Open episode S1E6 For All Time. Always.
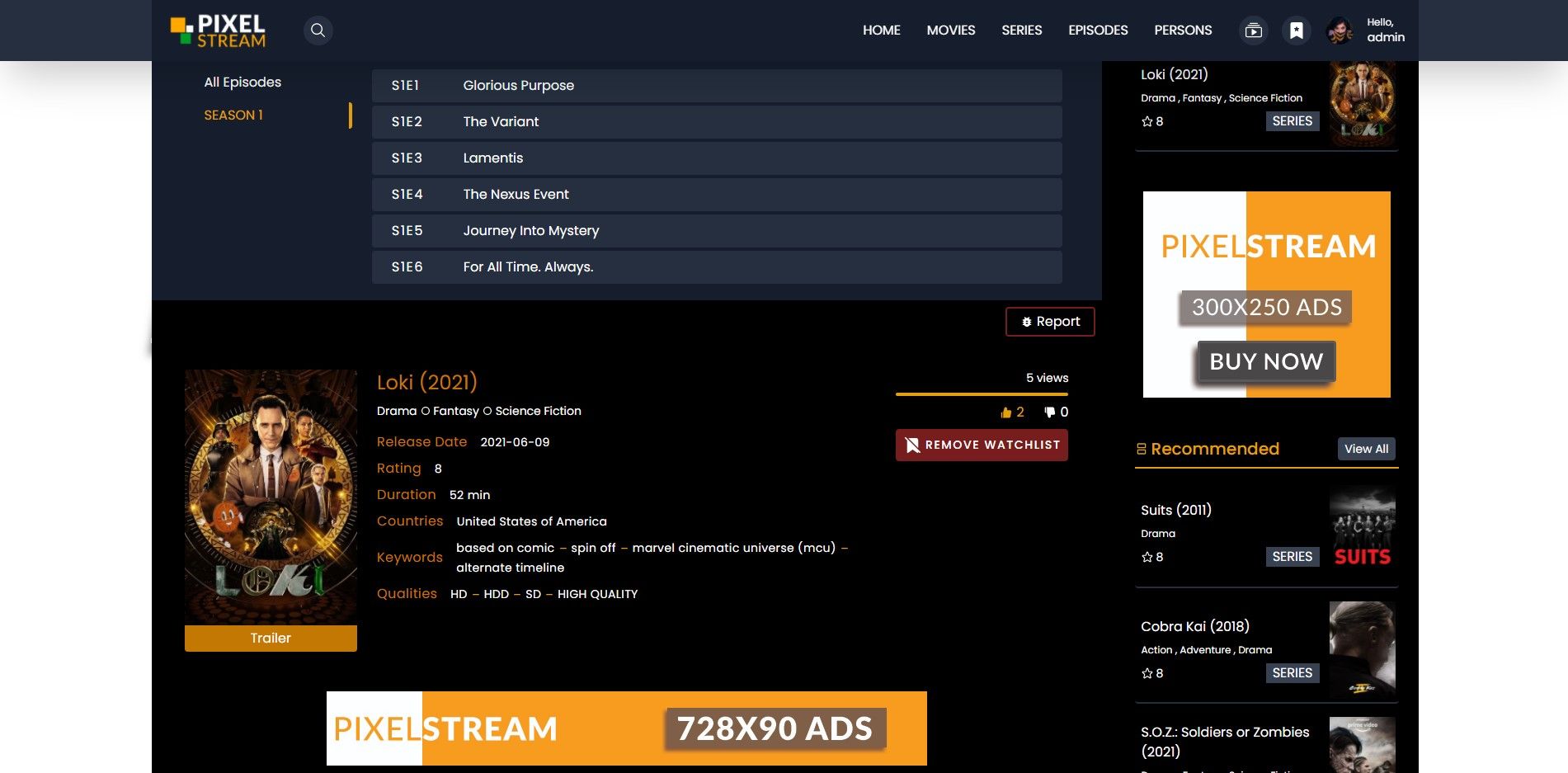The height and width of the screenshot is (773, 1568). pos(717,266)
